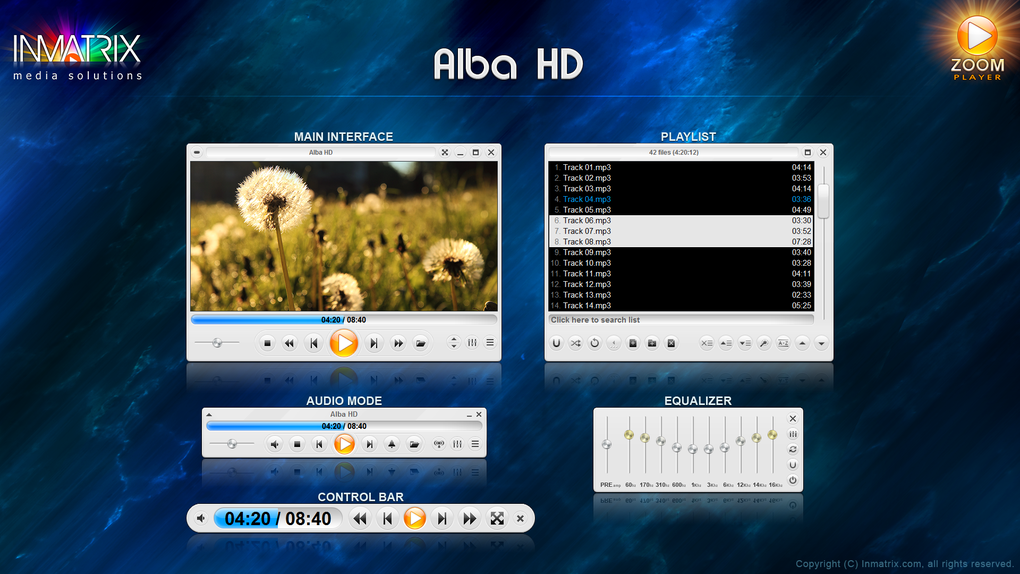Click the eject icon in Audio Mode
This screenshot has width=1020, height=574.
click(x=392, y=444)
